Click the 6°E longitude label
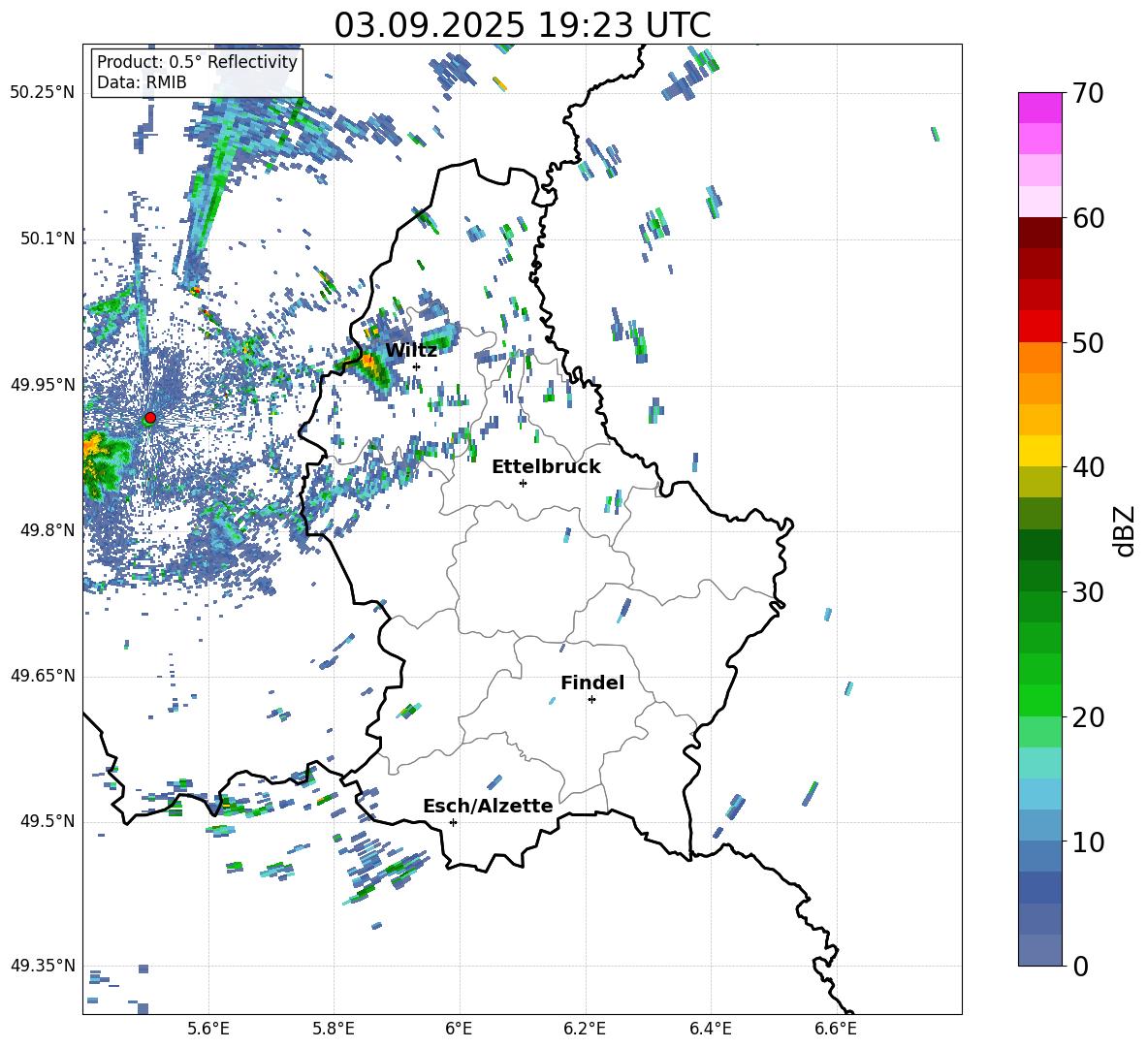1148x1048 pixels. (x=459, y=1029)
